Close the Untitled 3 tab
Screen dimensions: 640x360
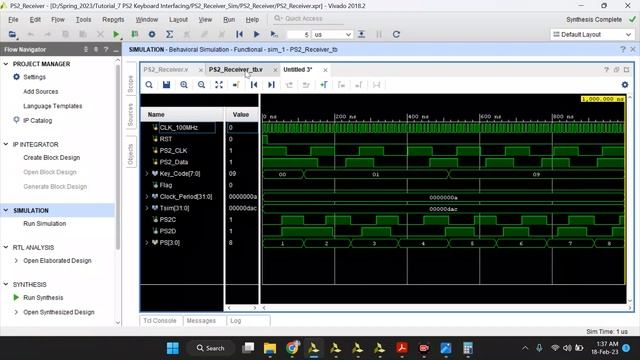[325, 70]
